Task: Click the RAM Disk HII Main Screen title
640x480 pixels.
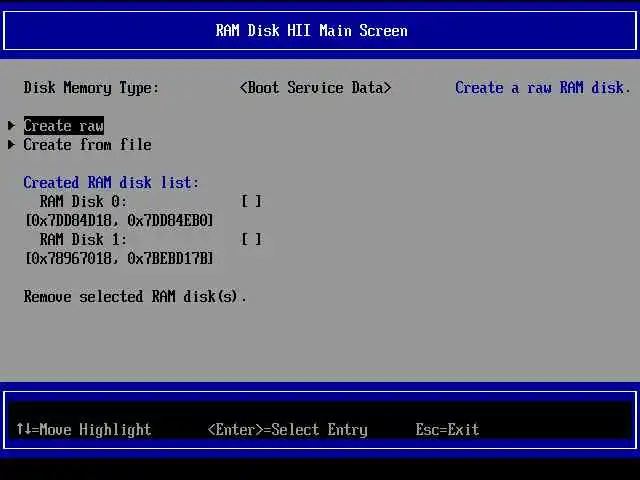Action: [311, 31]
